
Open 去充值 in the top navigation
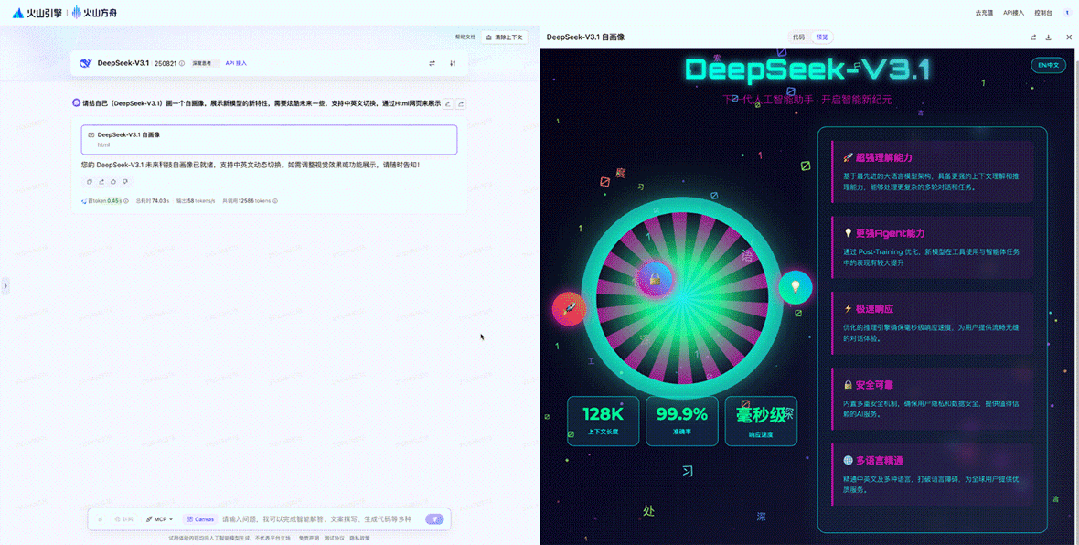click(984, 13)
